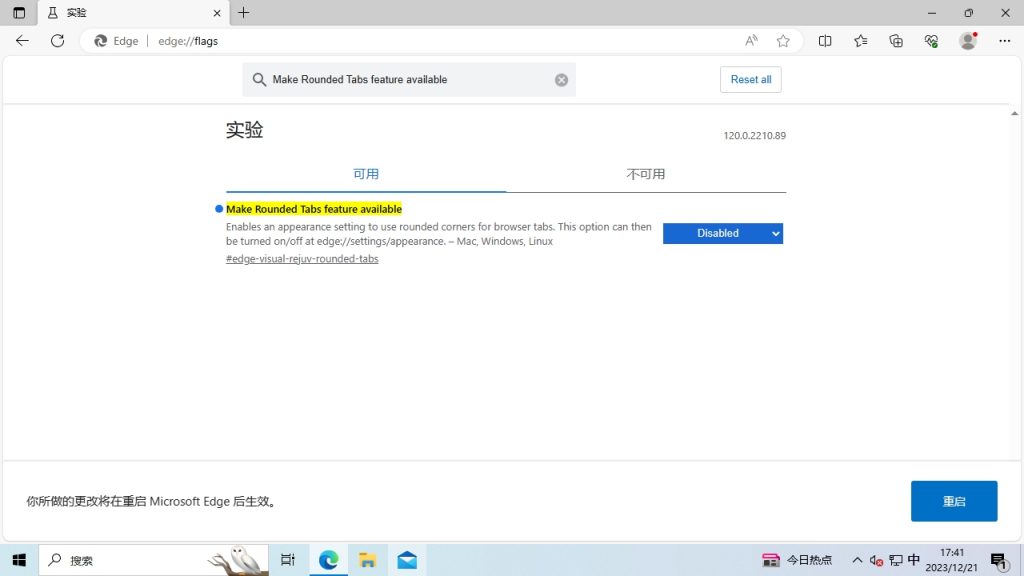
Task: Show hidden system tray icons chevron
Action: [857, 560]
